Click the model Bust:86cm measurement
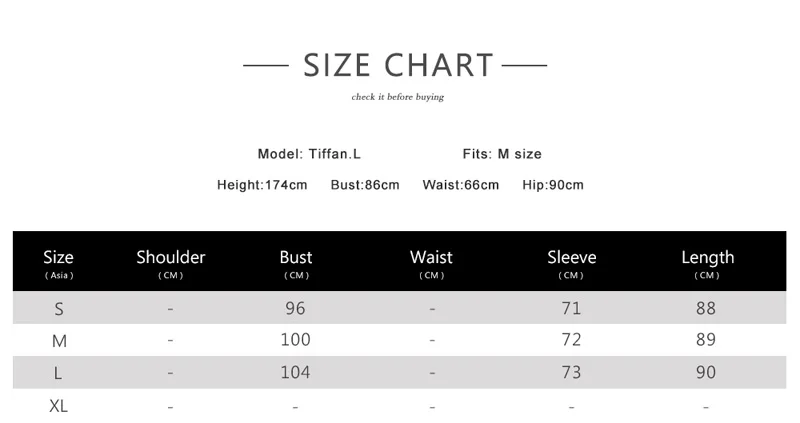Screen dimensions: 800x423 click(x=365, y=185)
